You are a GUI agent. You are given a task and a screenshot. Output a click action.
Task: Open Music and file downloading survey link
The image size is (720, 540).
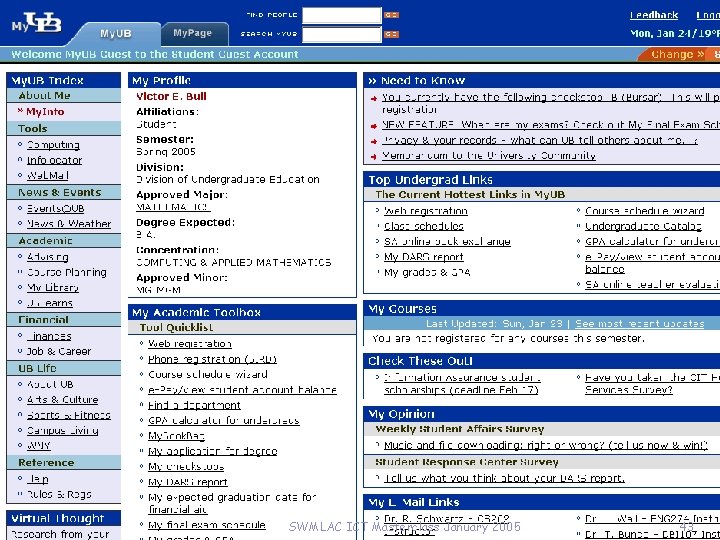point(546,445)
